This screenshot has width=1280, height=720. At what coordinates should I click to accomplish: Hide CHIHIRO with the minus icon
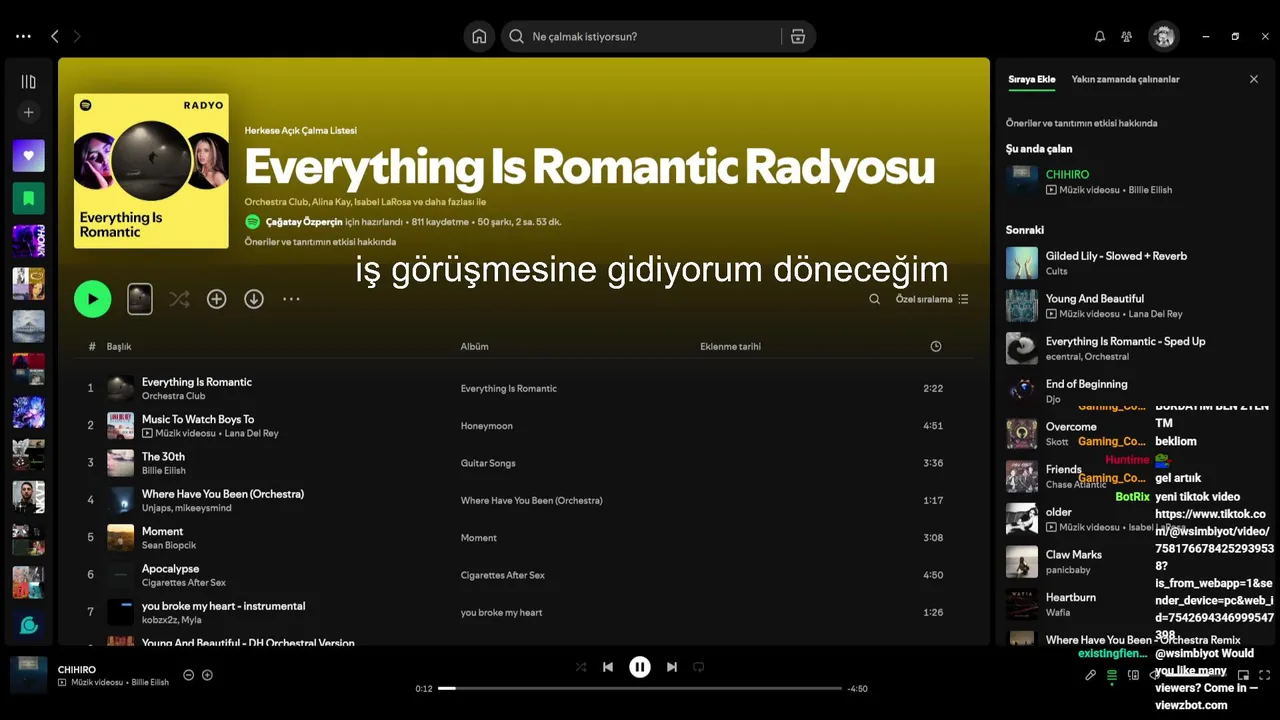click(188, 675)
